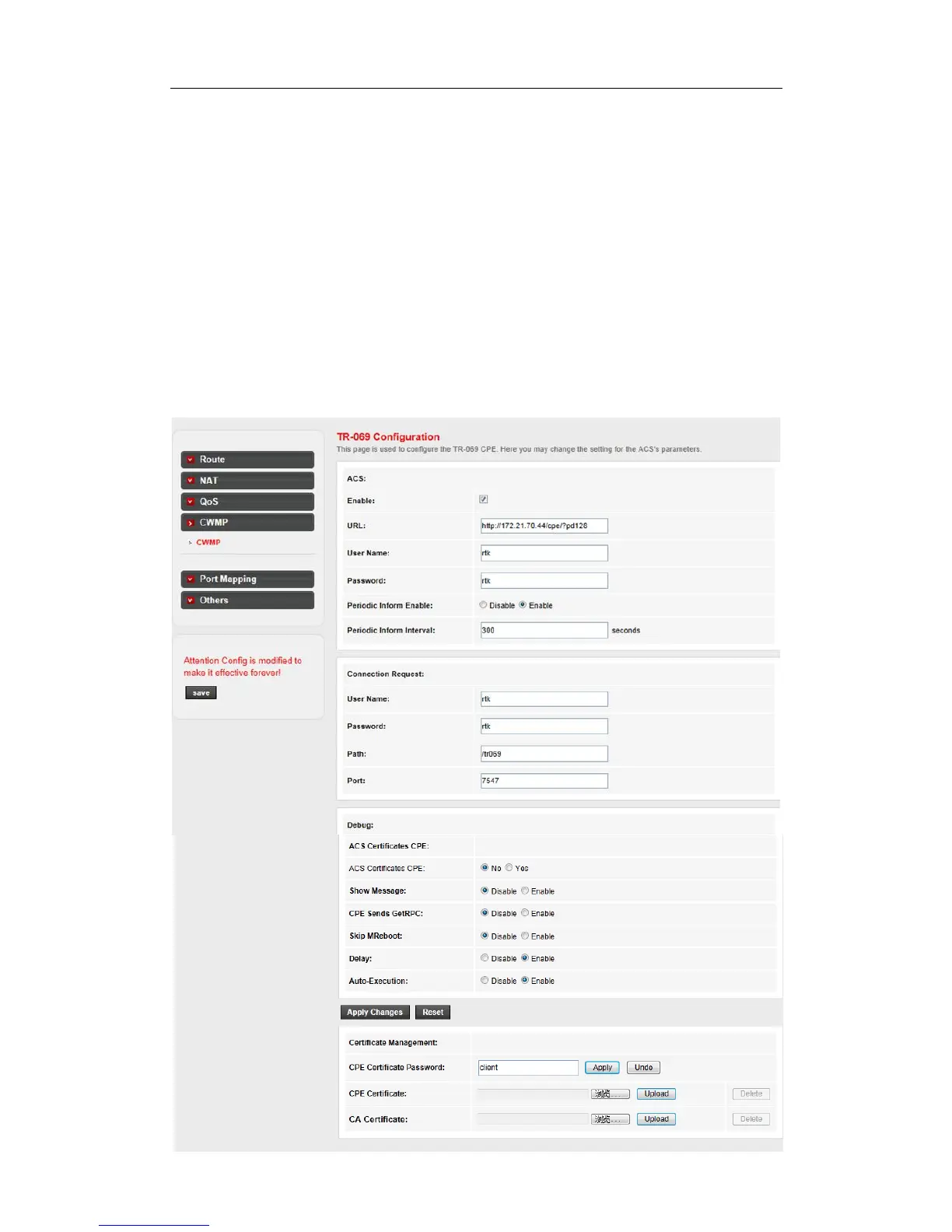The height and width of the screenshot is (1232, 952).
Task: Click the Periodic Inform Interval field
Action: [544, 630]
